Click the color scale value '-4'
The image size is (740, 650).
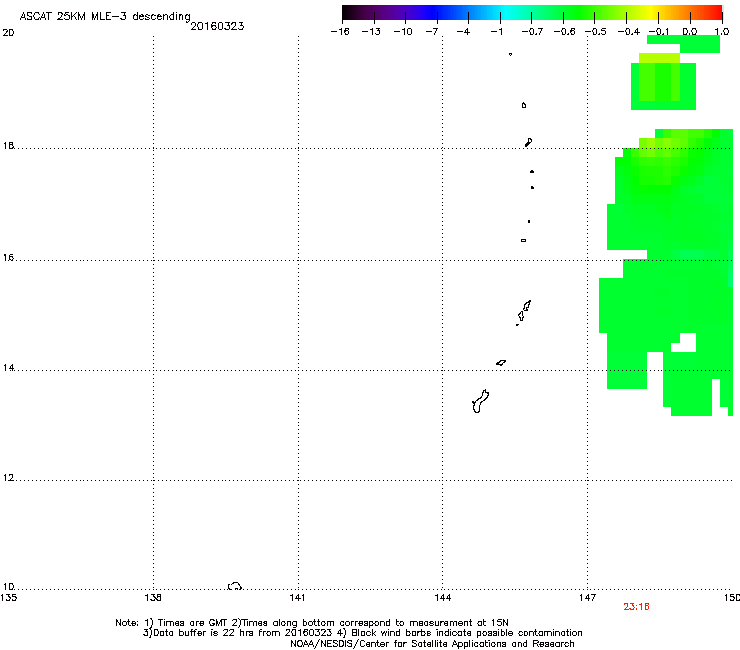[x=463, y=32]
